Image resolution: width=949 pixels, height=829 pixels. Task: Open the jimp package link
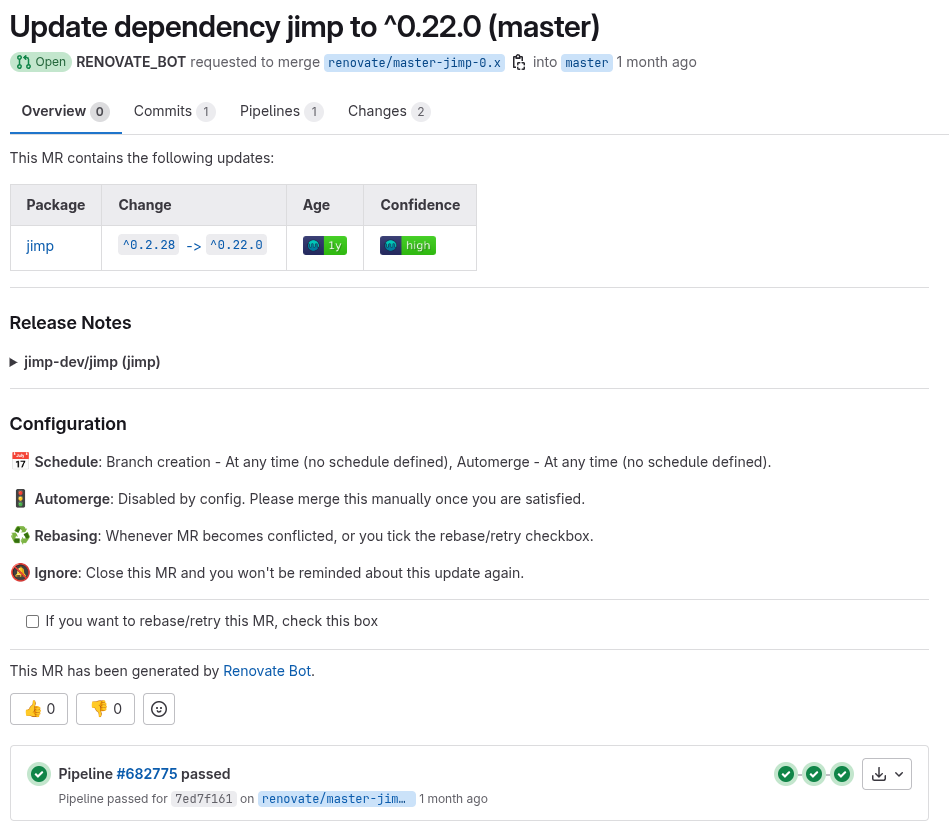coord(40,246)
